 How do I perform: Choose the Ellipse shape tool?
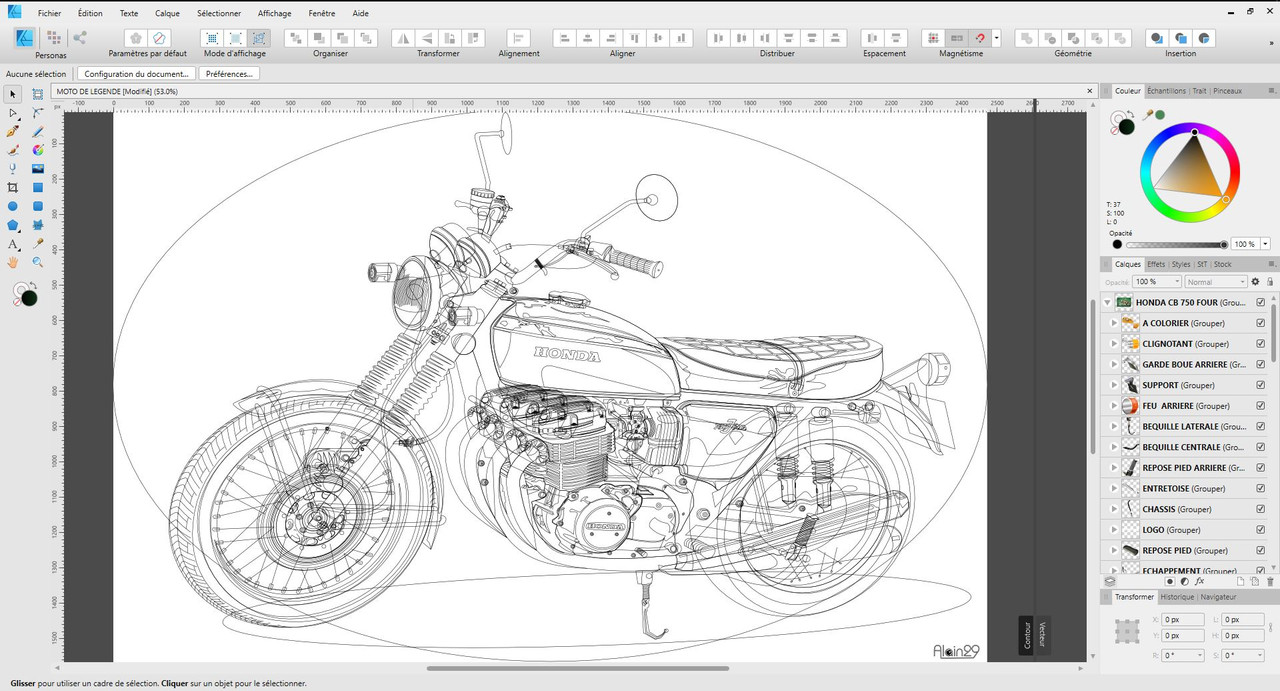tap(13, 206)
